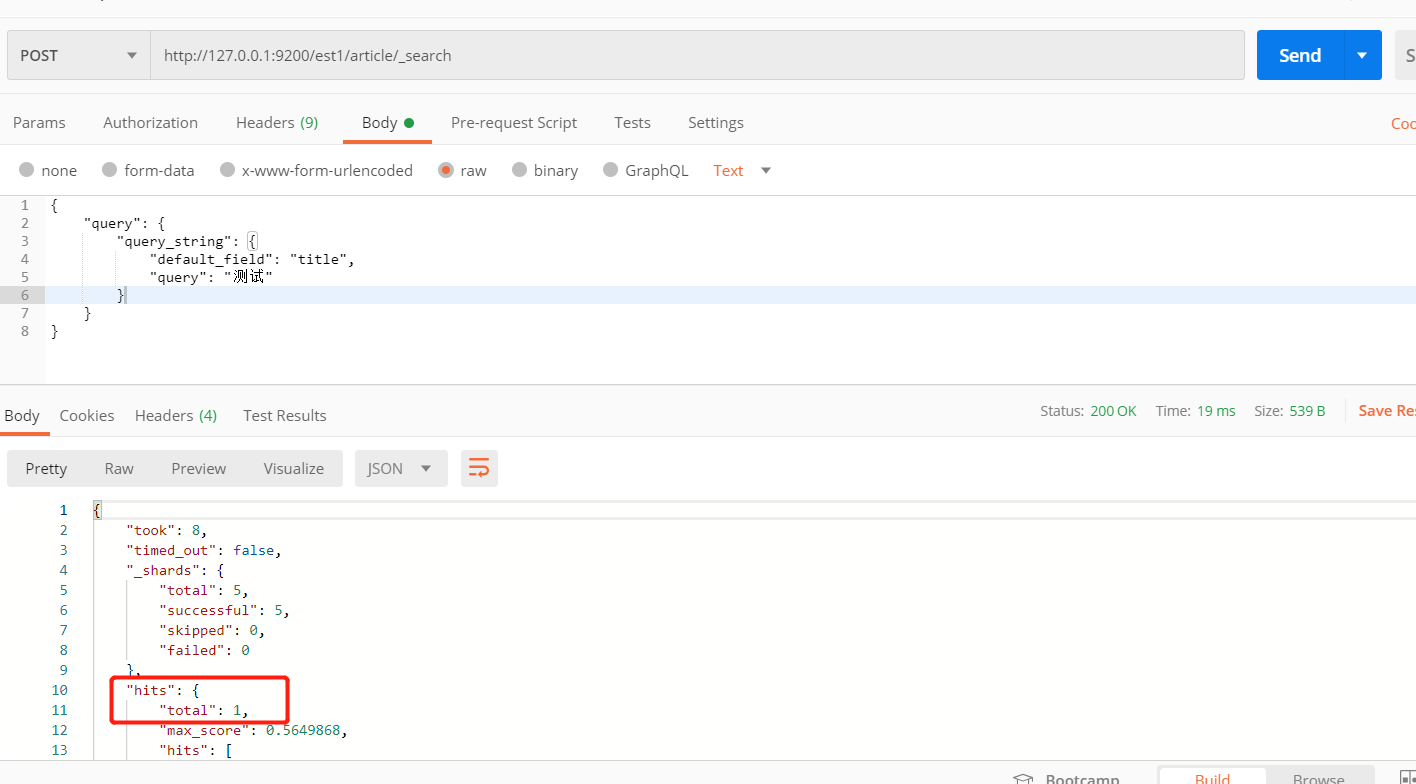The width and height of the screenshot is (1416, 784).
Task: Expand the Send button arrow options
Action: (x=1362, y=55)
